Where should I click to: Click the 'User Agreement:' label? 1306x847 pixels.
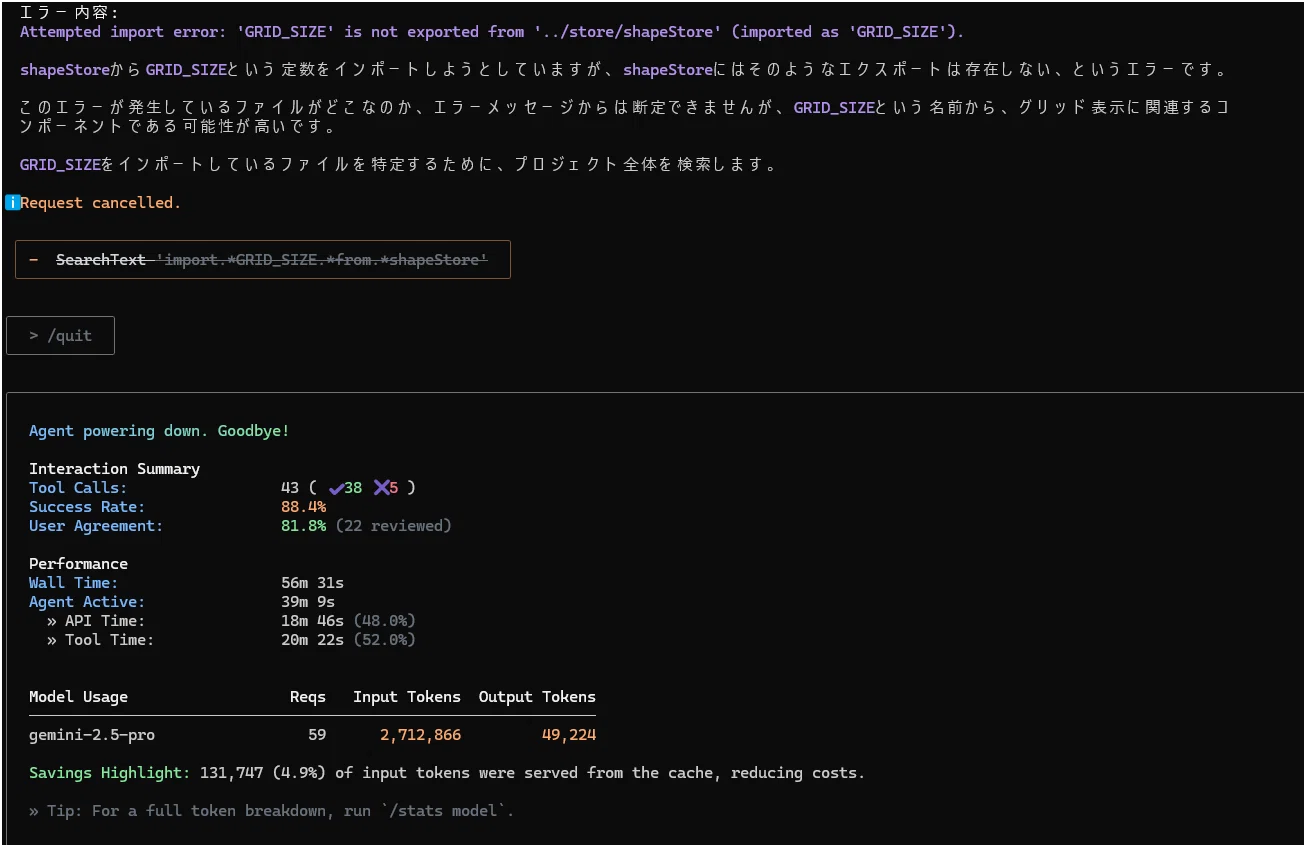[96, 526]
